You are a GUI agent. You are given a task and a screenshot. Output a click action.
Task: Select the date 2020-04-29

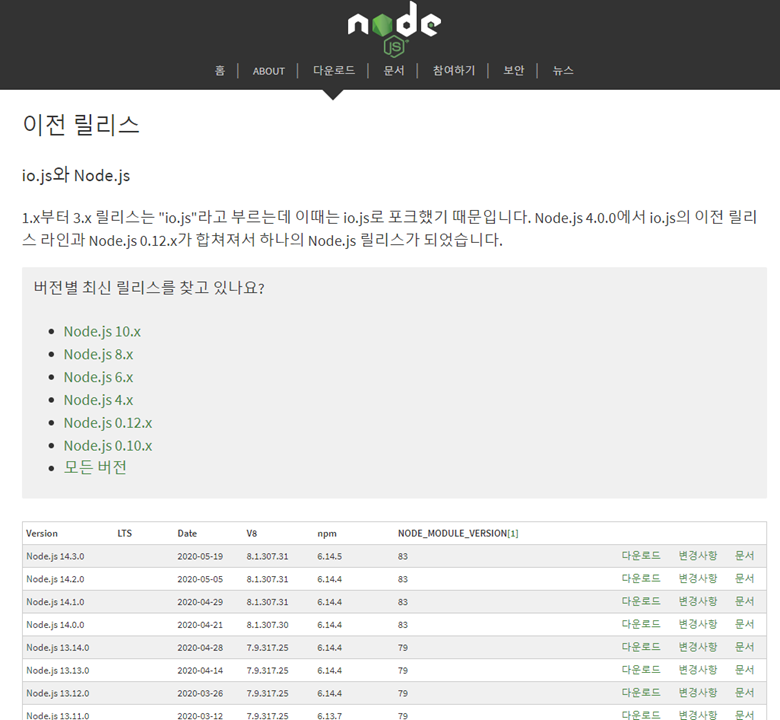(200, 602)
